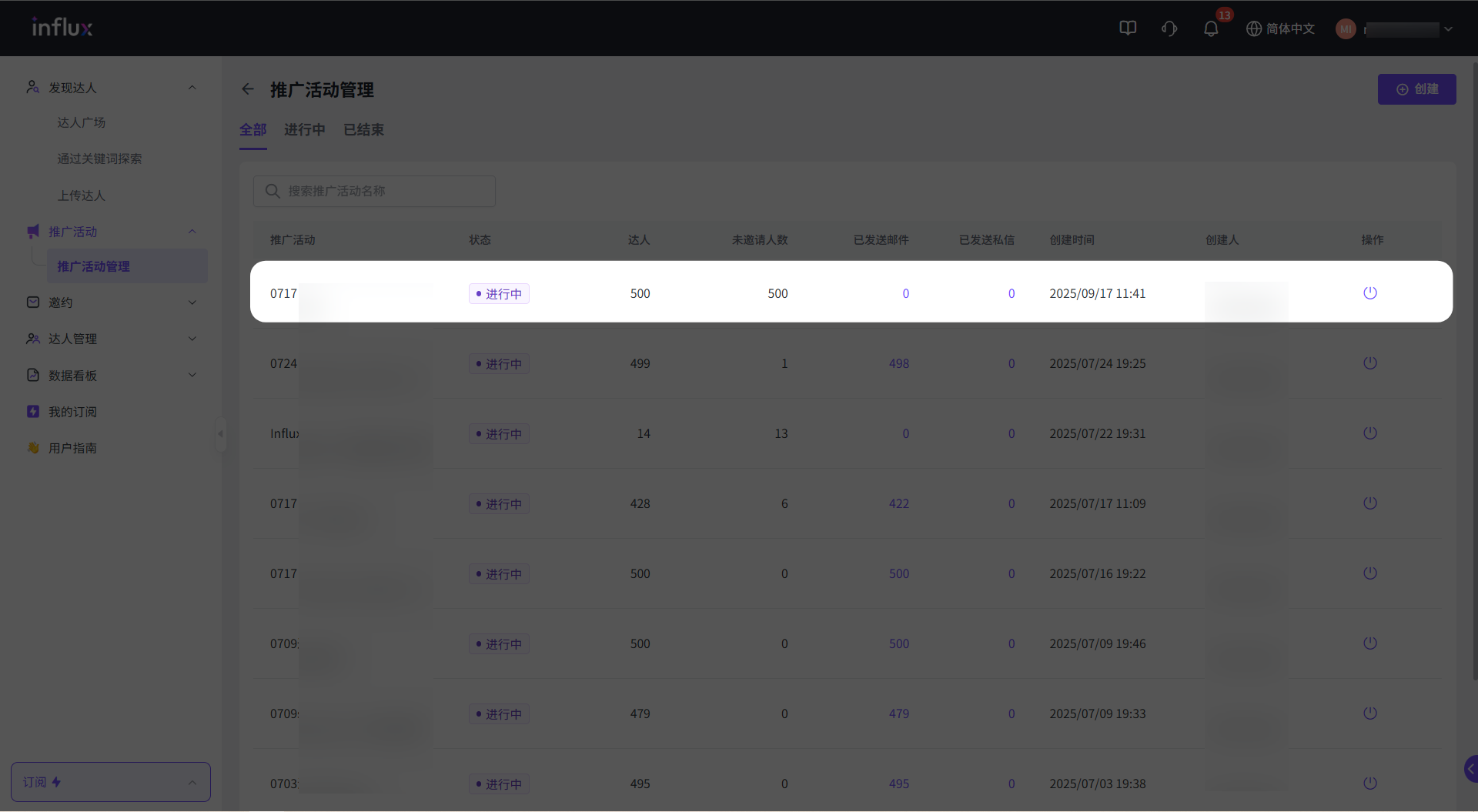Open the documentation book icon

pyautogui.click(x=1128, y=28)
